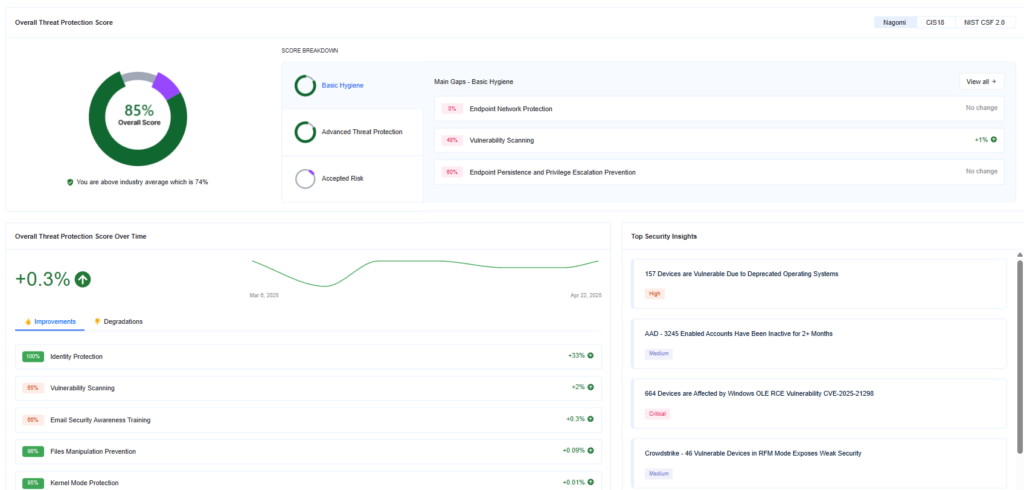The height and width of the screenshot is (490, 1024).
Task: Click the Advanced Threat Protection ring icon
Action: click(x=305, y=132)
